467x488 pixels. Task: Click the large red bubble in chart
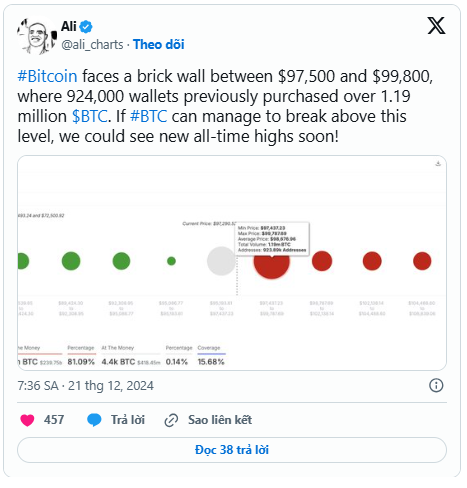[x=271, y=261]
